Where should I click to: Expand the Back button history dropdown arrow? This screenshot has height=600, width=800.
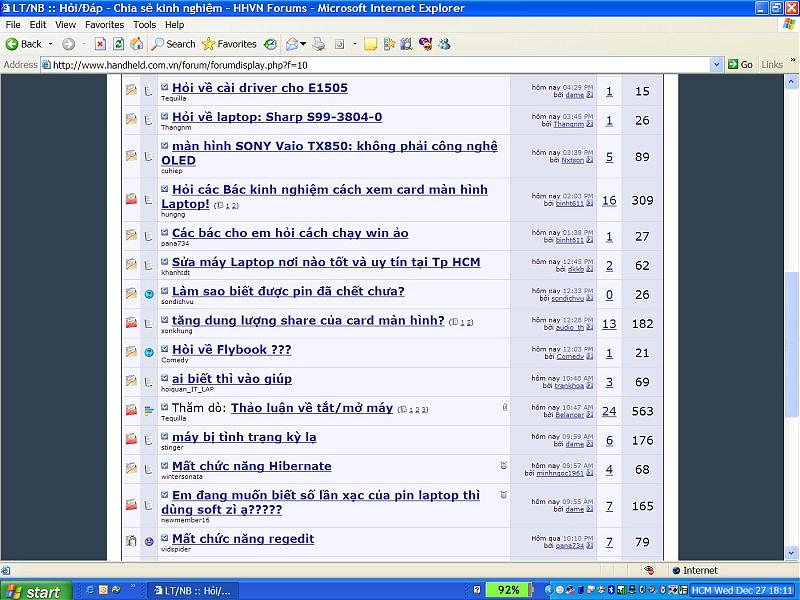point(51,44)
